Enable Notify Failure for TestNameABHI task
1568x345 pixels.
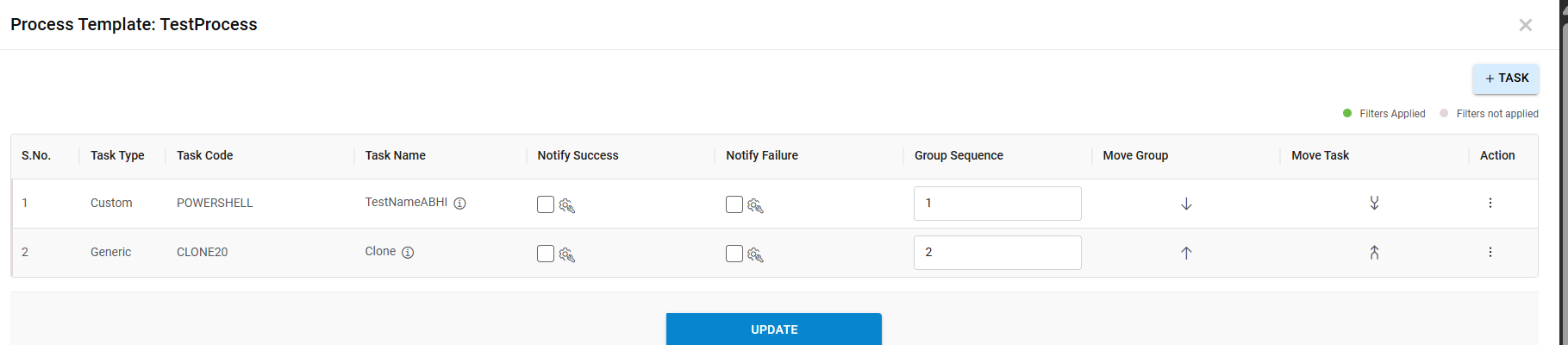coord(734,204)
